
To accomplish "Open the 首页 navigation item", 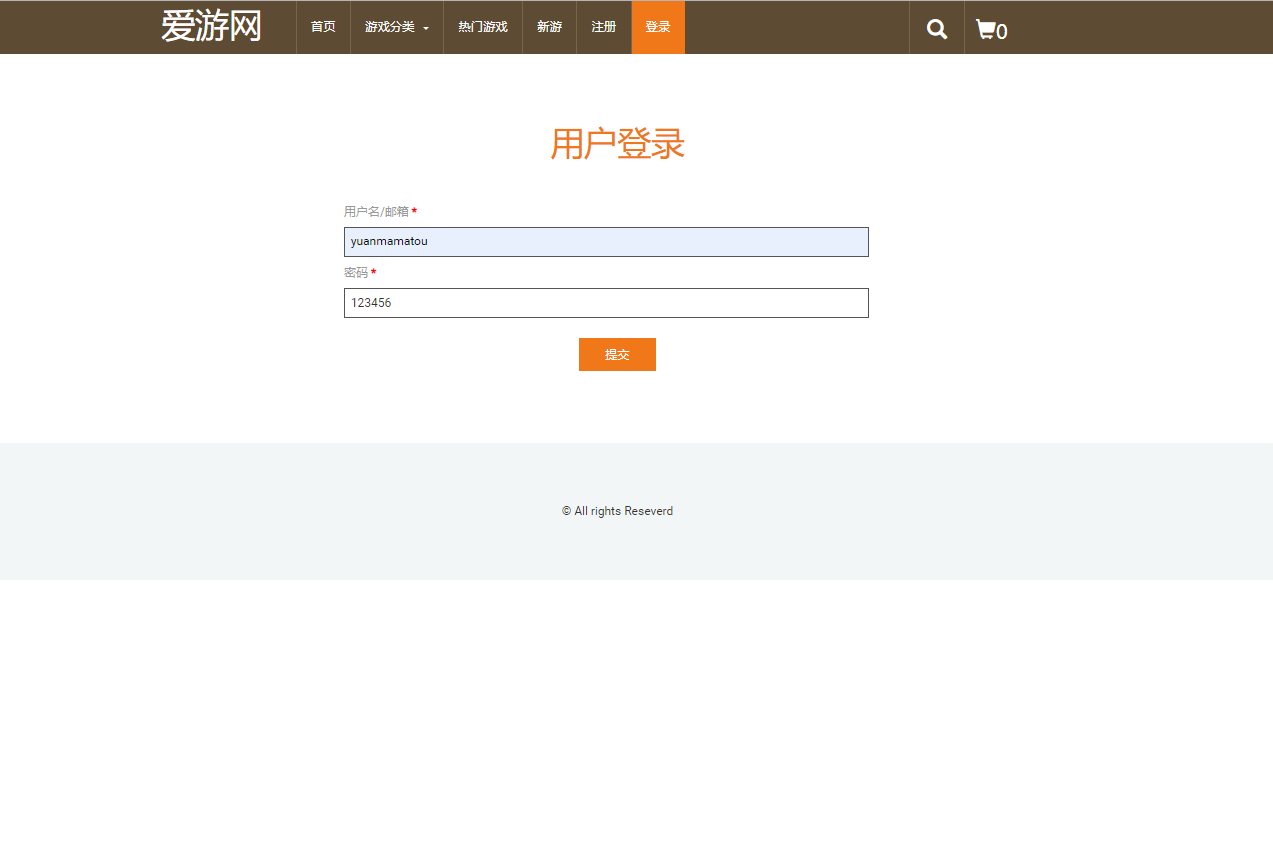I will (x=322, y=27).
